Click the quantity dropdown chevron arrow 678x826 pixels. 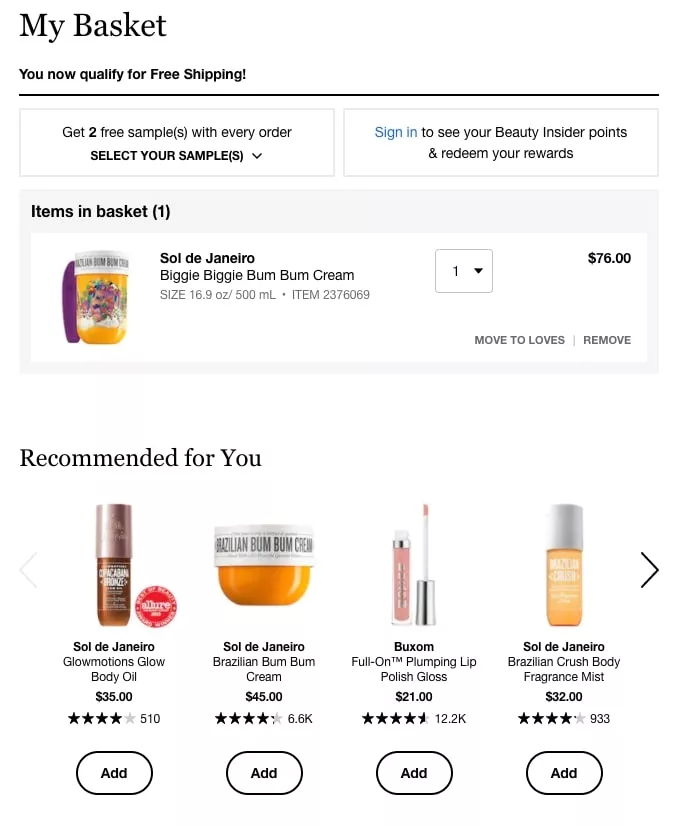(x=478, y=270)
